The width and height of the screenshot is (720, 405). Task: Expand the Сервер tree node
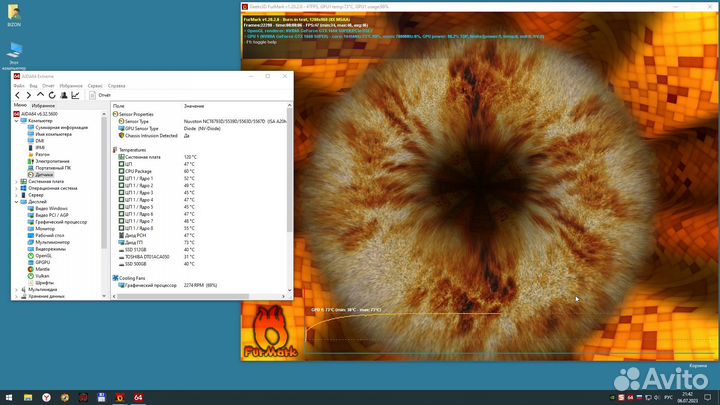tap(17, 195)
